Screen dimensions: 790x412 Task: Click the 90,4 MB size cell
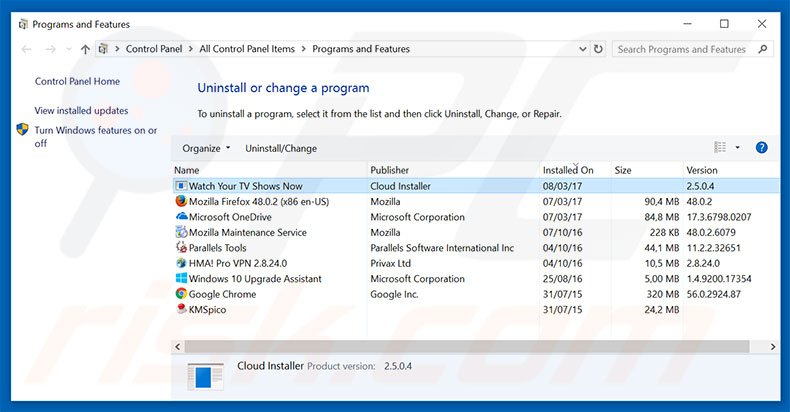(662, 201)
